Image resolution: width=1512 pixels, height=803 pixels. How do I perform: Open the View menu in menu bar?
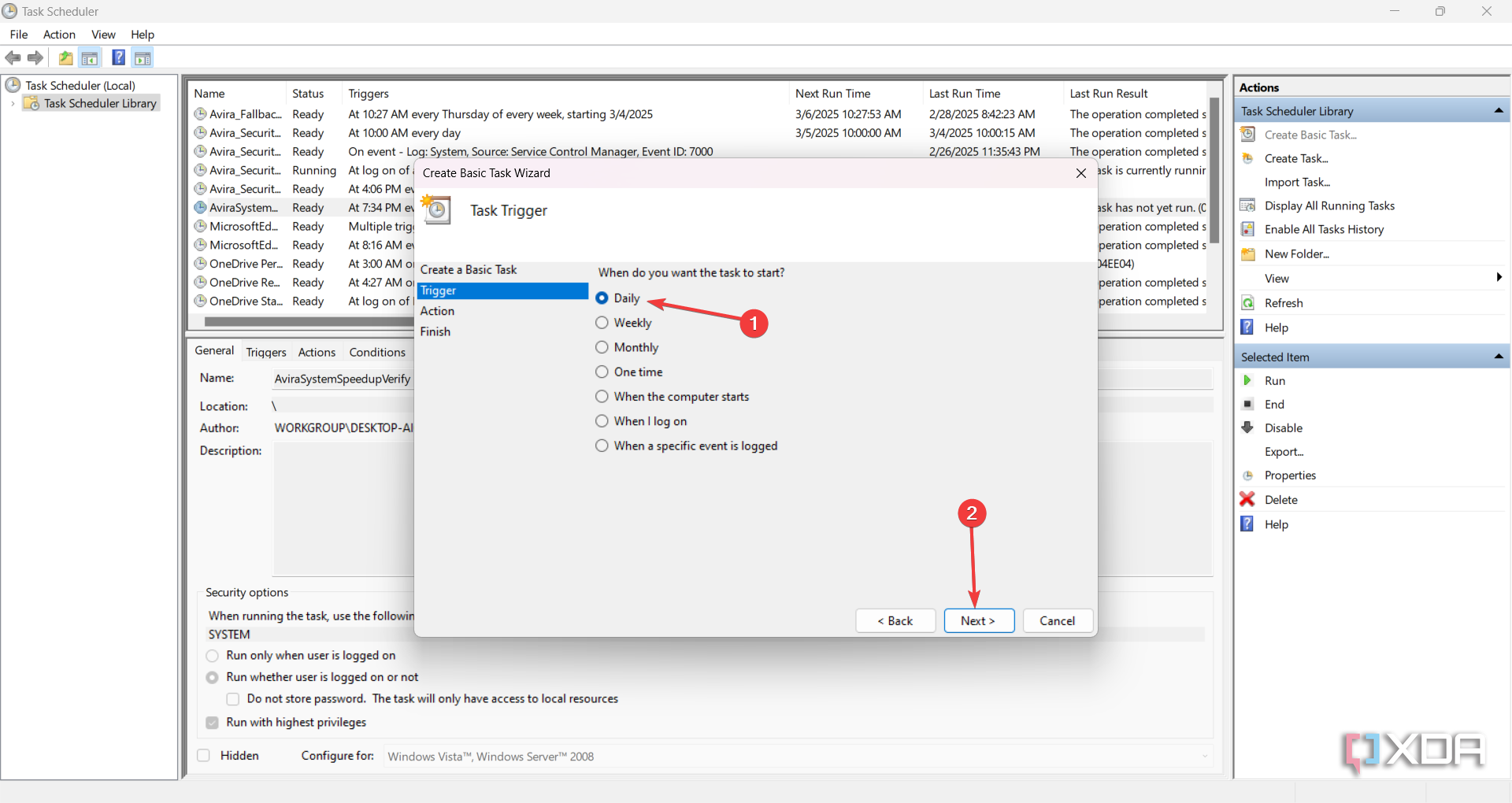(x=103, y=35)
